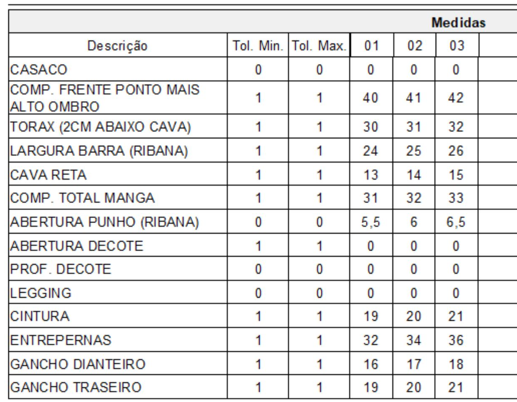517x402 pixels.
Task: Select size column header 01
Action: click(371, 45)
